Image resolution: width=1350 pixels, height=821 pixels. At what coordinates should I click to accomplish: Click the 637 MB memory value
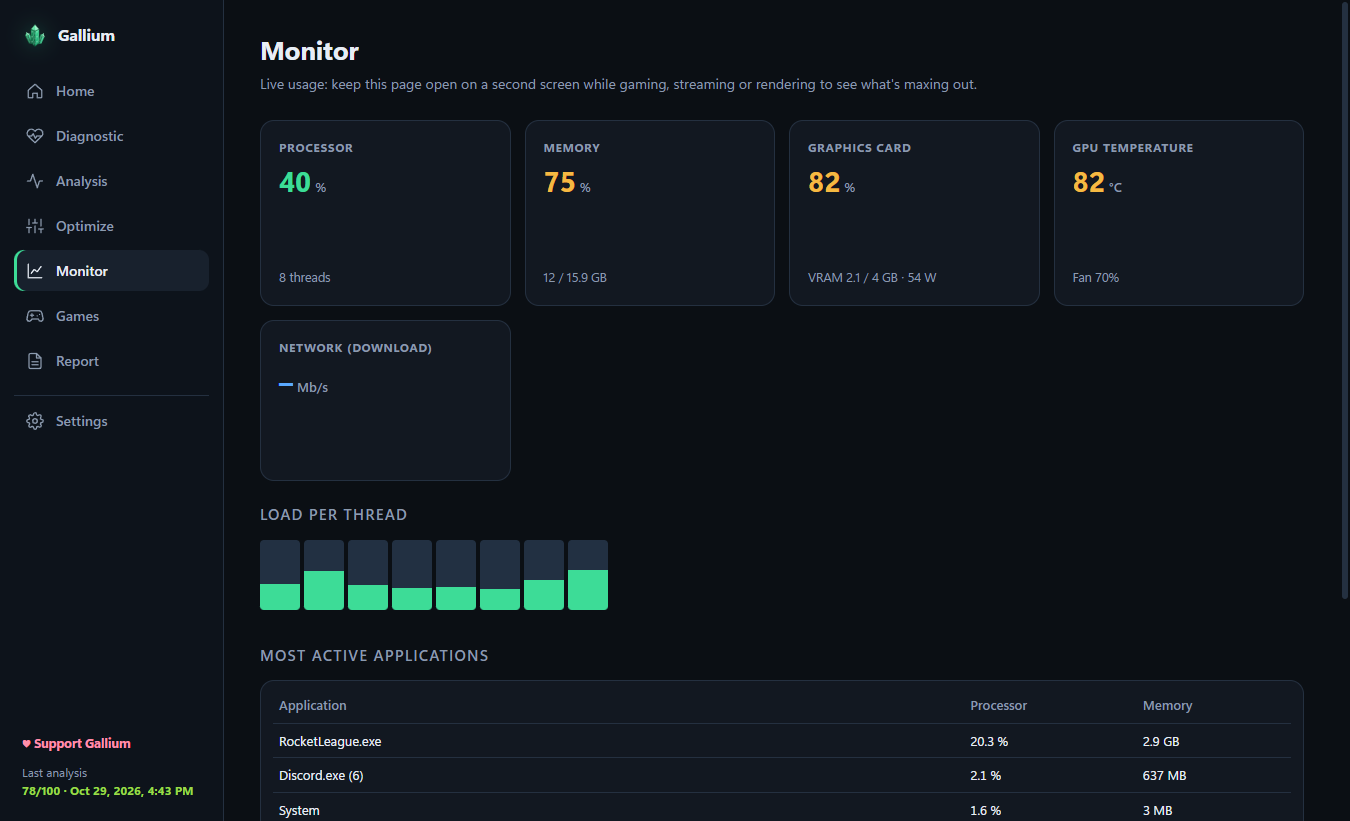pos(1165,776)
